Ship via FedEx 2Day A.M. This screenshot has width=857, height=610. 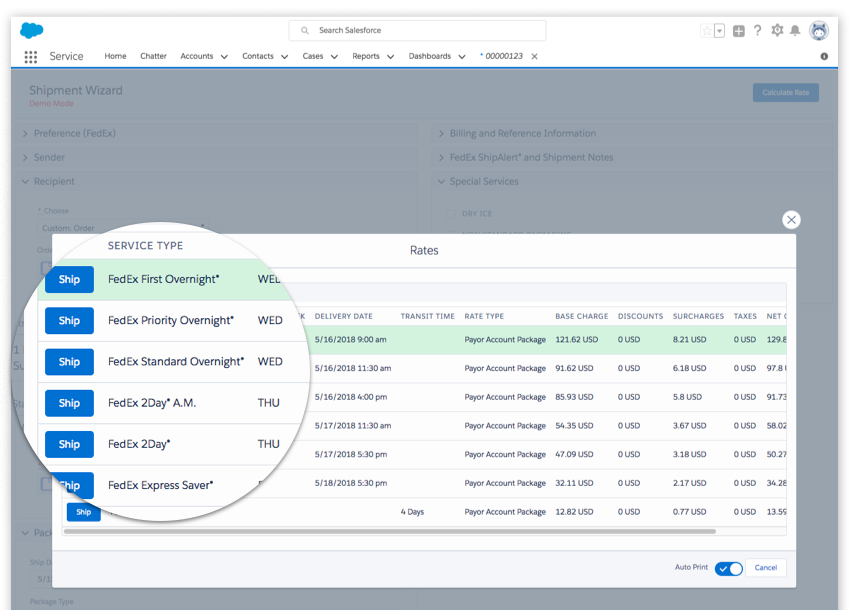coord(69,403)
